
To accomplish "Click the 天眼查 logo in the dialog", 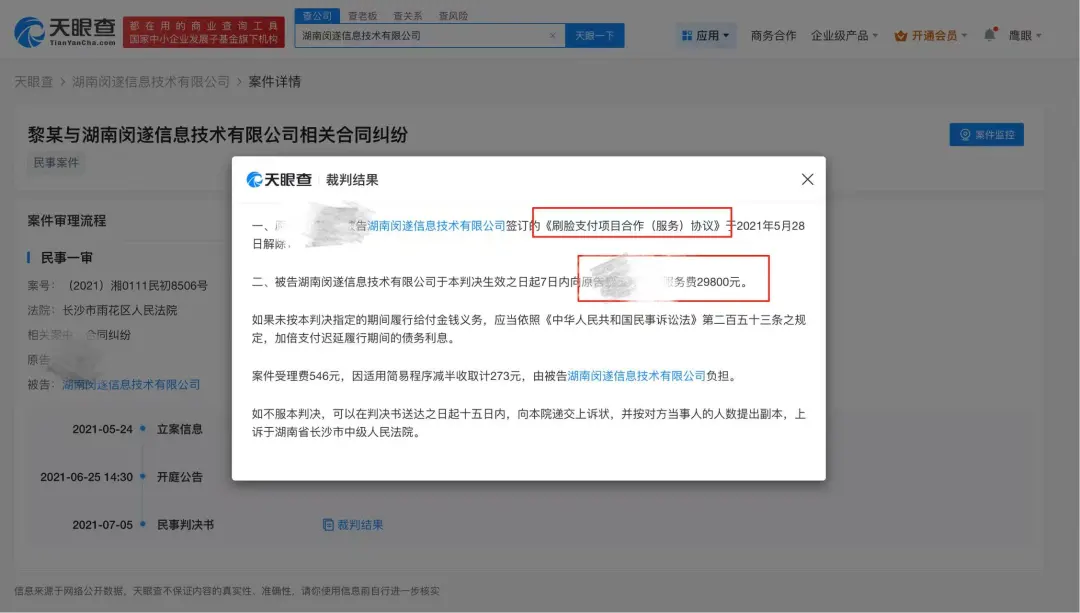I will click(279, 180).
